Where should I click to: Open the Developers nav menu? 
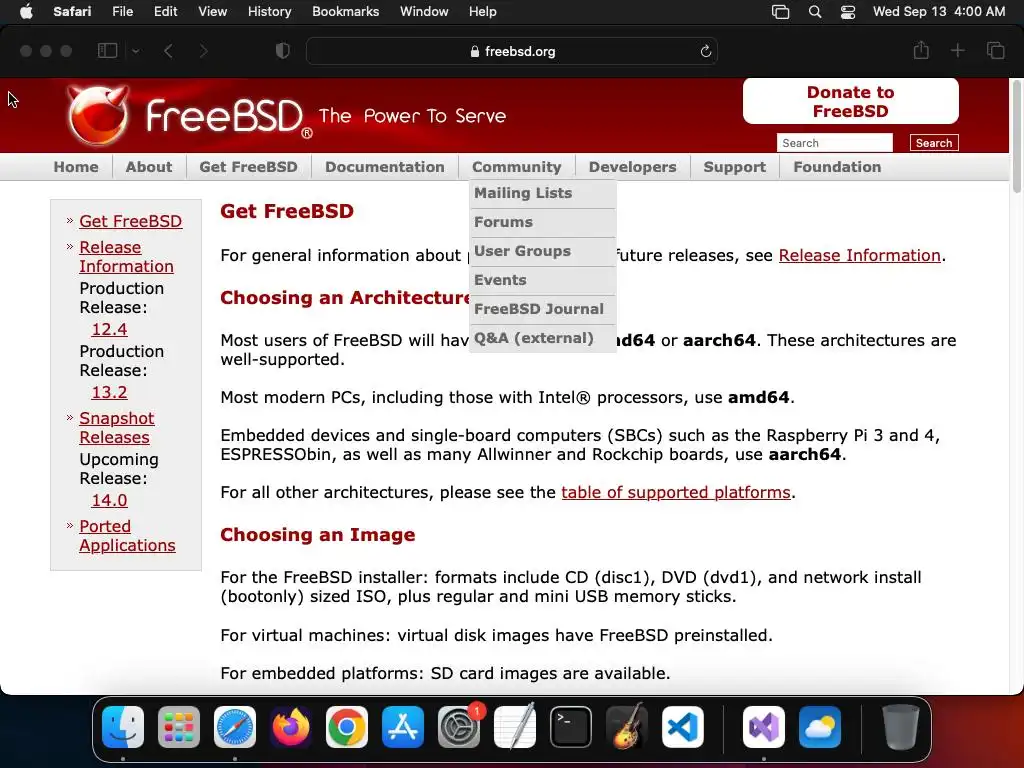(632, 167)
